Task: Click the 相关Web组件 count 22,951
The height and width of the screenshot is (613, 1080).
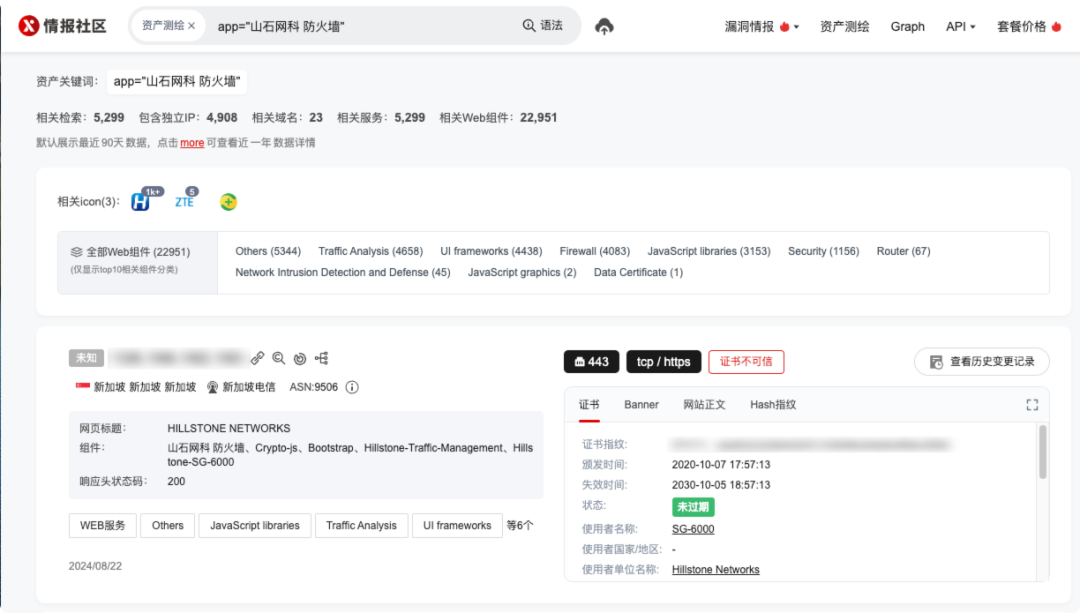Action: coord(539,118)
